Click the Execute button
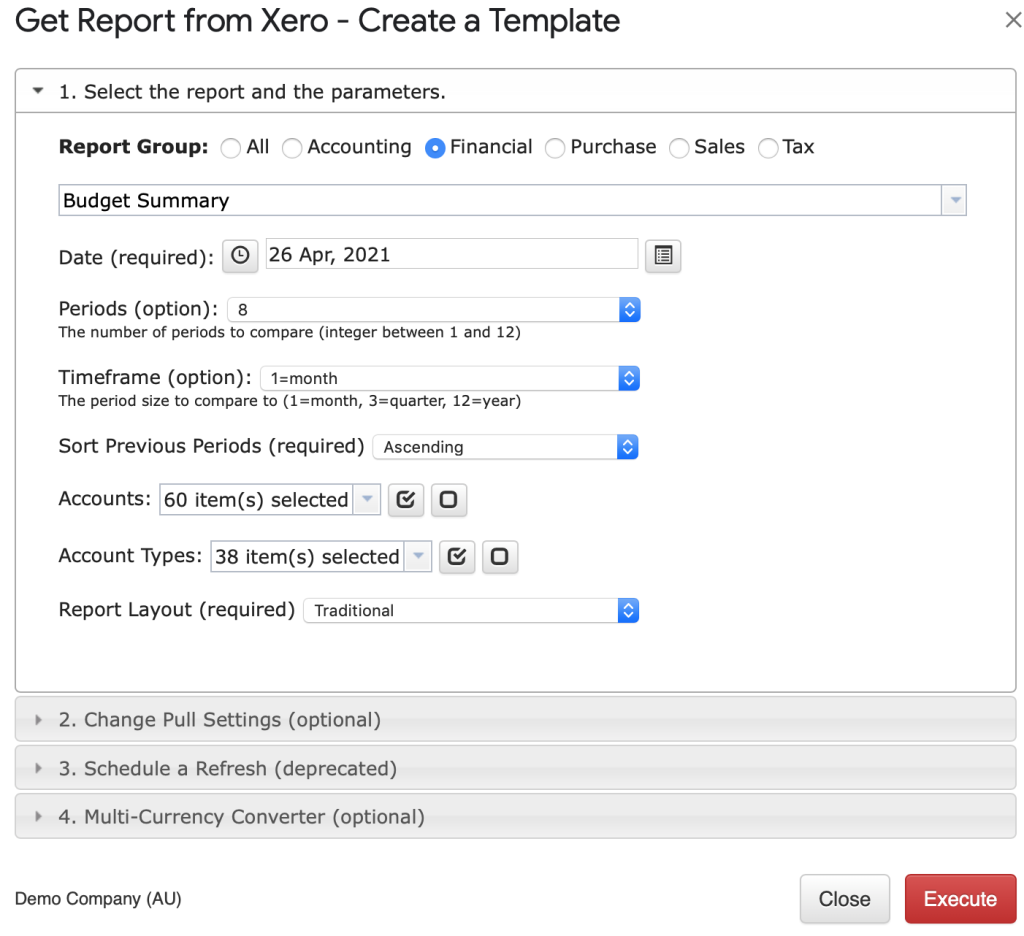Viewport: 1024px width, 936px height. click(x=960, y=899)
